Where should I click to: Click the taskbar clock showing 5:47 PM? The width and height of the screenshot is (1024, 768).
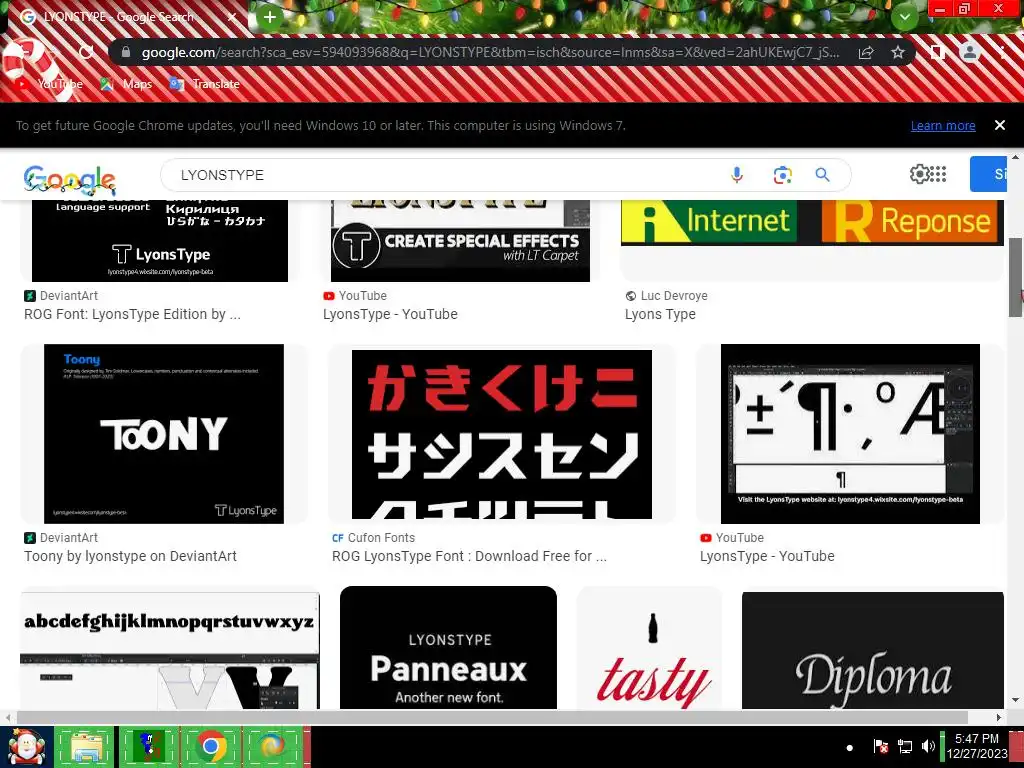977,746
